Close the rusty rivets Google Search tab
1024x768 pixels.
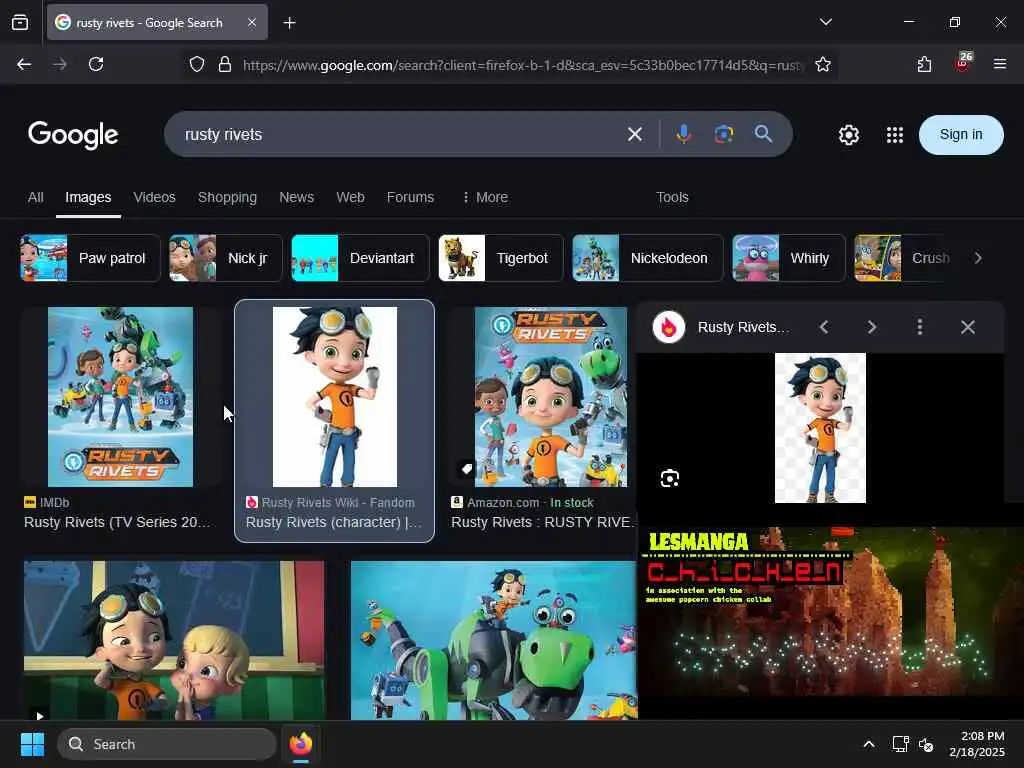(252, 22)
